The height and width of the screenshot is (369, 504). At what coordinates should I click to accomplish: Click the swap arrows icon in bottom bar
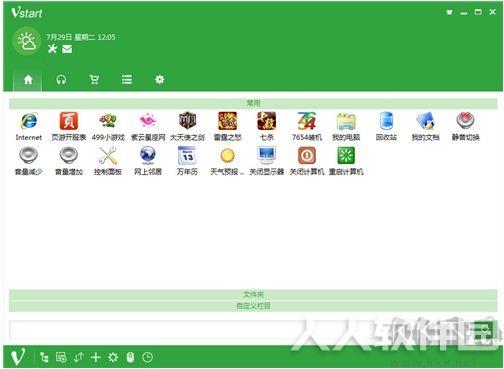(x=78, y=357)
